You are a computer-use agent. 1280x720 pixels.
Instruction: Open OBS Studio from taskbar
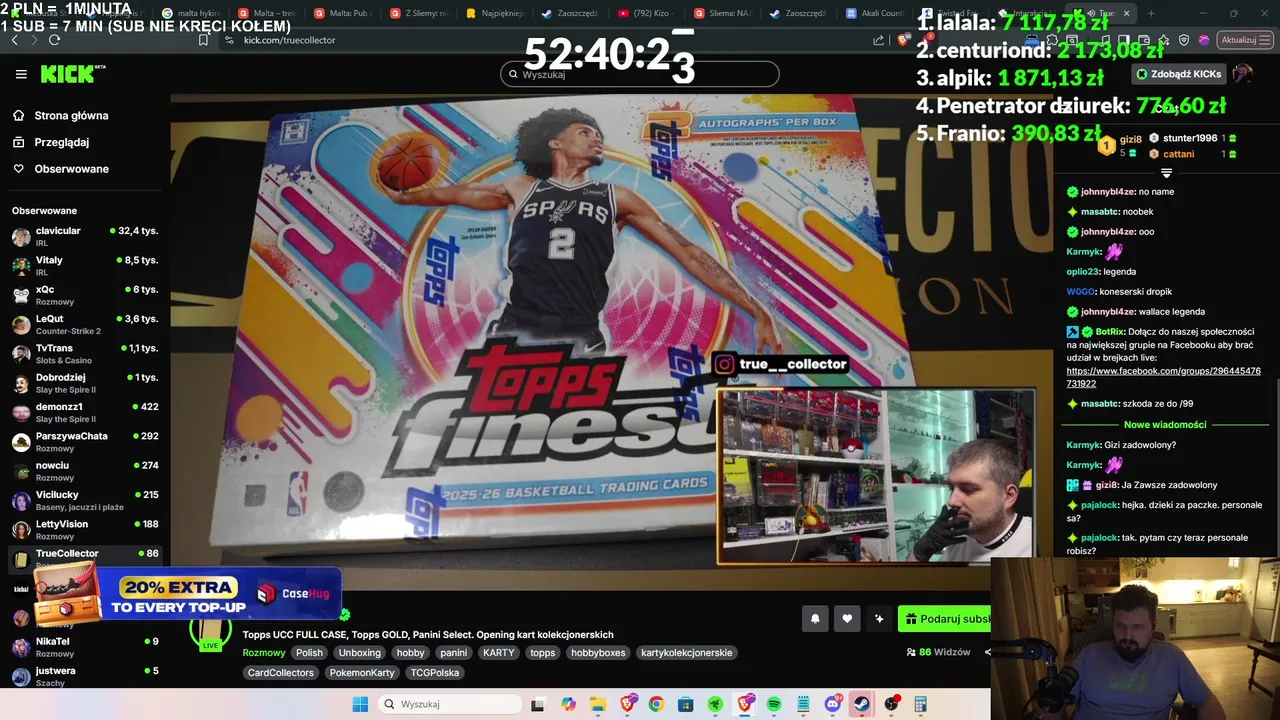tap(892, 704)
